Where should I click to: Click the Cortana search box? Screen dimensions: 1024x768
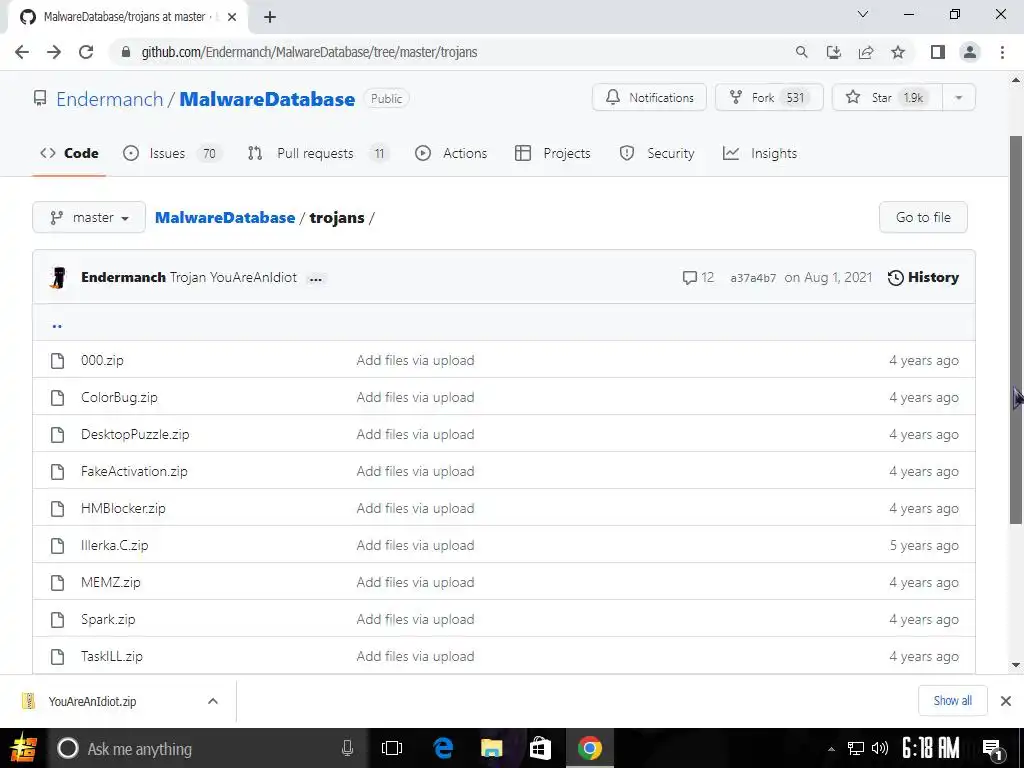click(208, 748)
